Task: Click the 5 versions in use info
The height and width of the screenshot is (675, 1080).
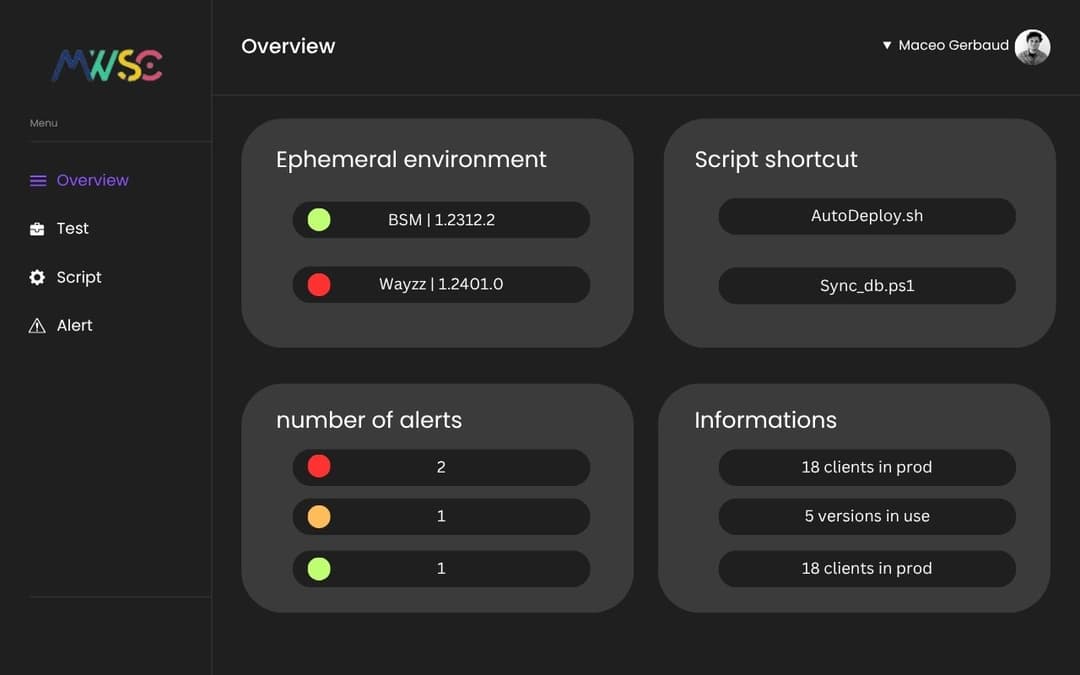Action: pos(866,517)
